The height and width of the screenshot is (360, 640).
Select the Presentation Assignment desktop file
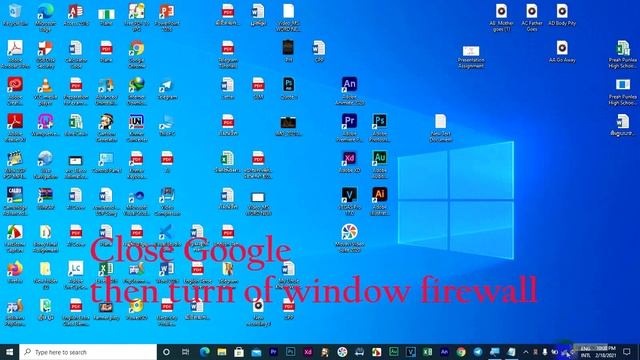pos(471,57)
